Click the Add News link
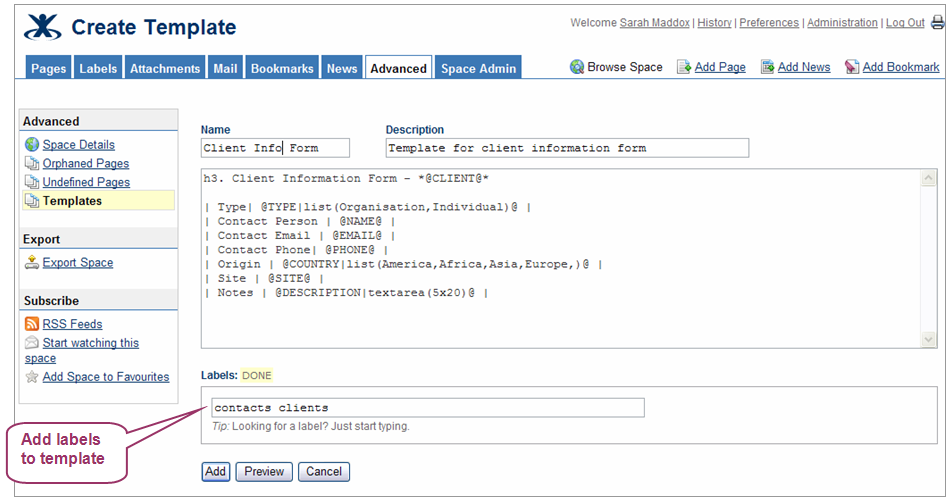949x500 pixels. pos(804,67)
